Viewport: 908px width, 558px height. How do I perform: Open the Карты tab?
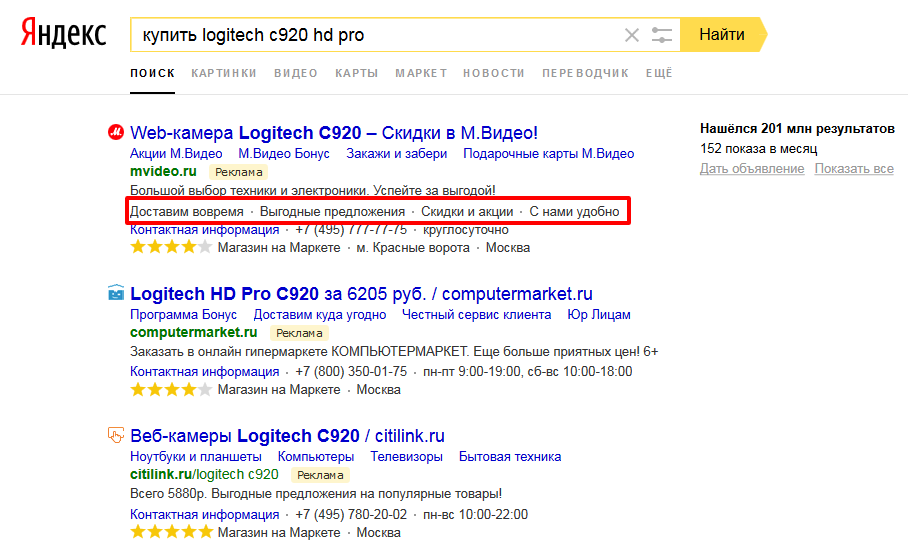point(357,73)
